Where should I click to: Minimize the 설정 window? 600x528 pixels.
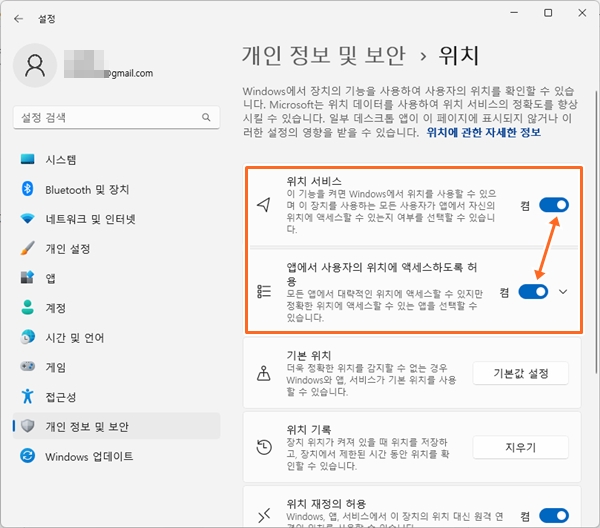coord(514,13)
